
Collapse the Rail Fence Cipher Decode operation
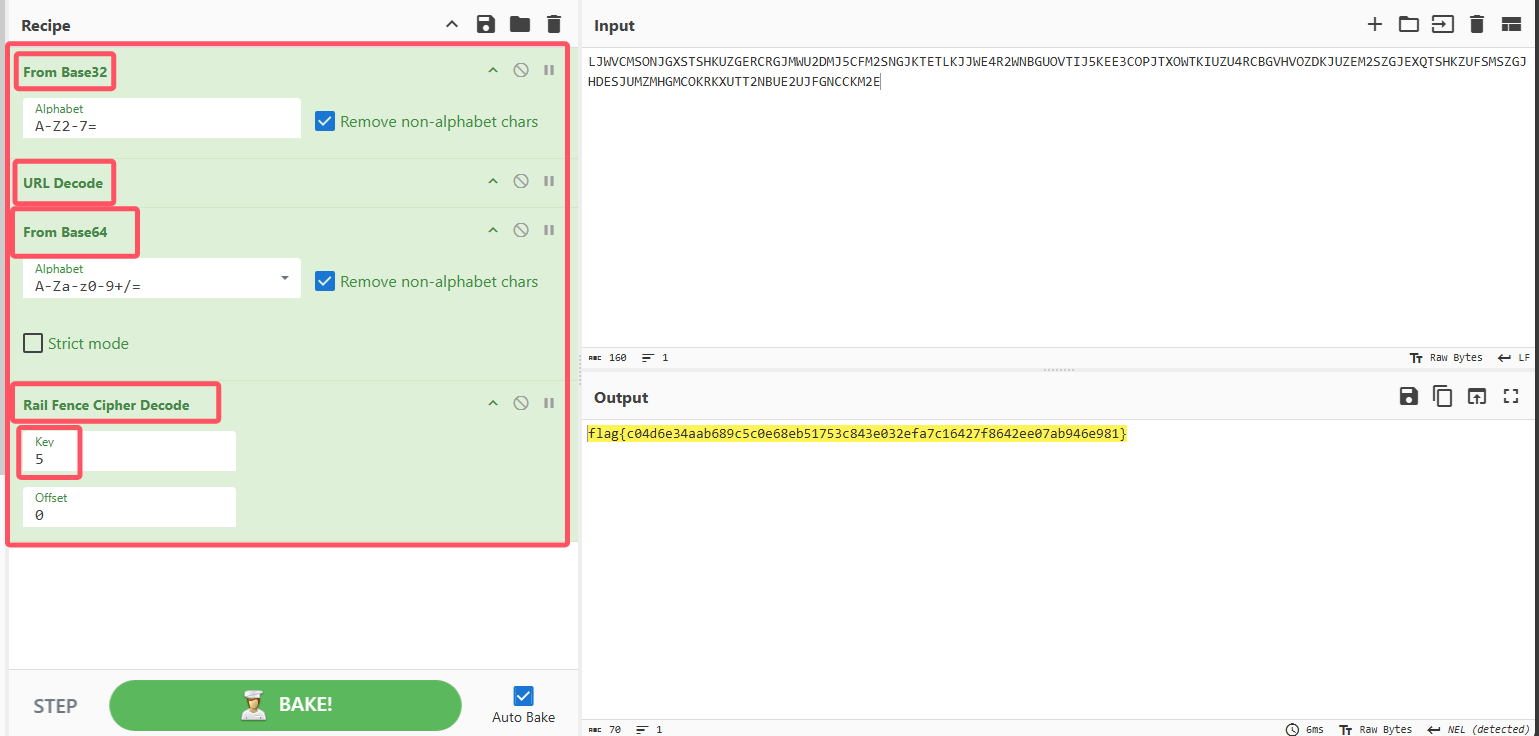coord(492,403)
